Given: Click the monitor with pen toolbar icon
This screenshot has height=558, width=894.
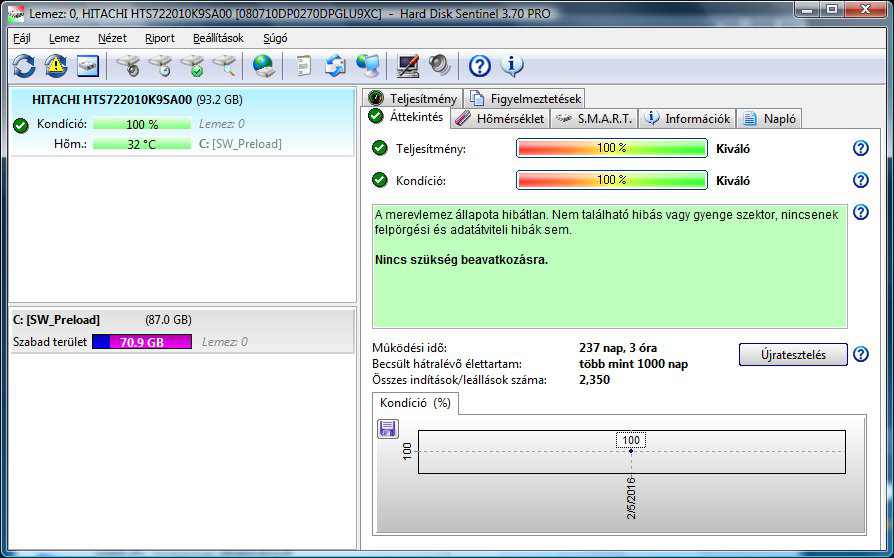Looking at the screenshot, I should click(408, 66).
